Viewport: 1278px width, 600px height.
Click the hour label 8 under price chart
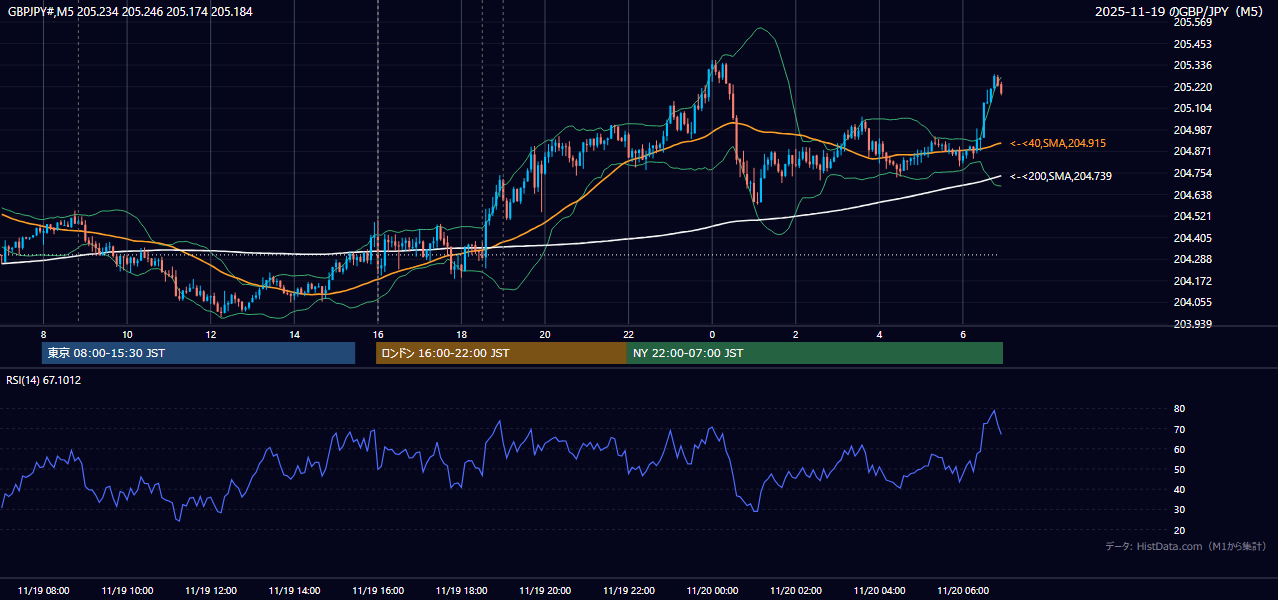point(43,334)
